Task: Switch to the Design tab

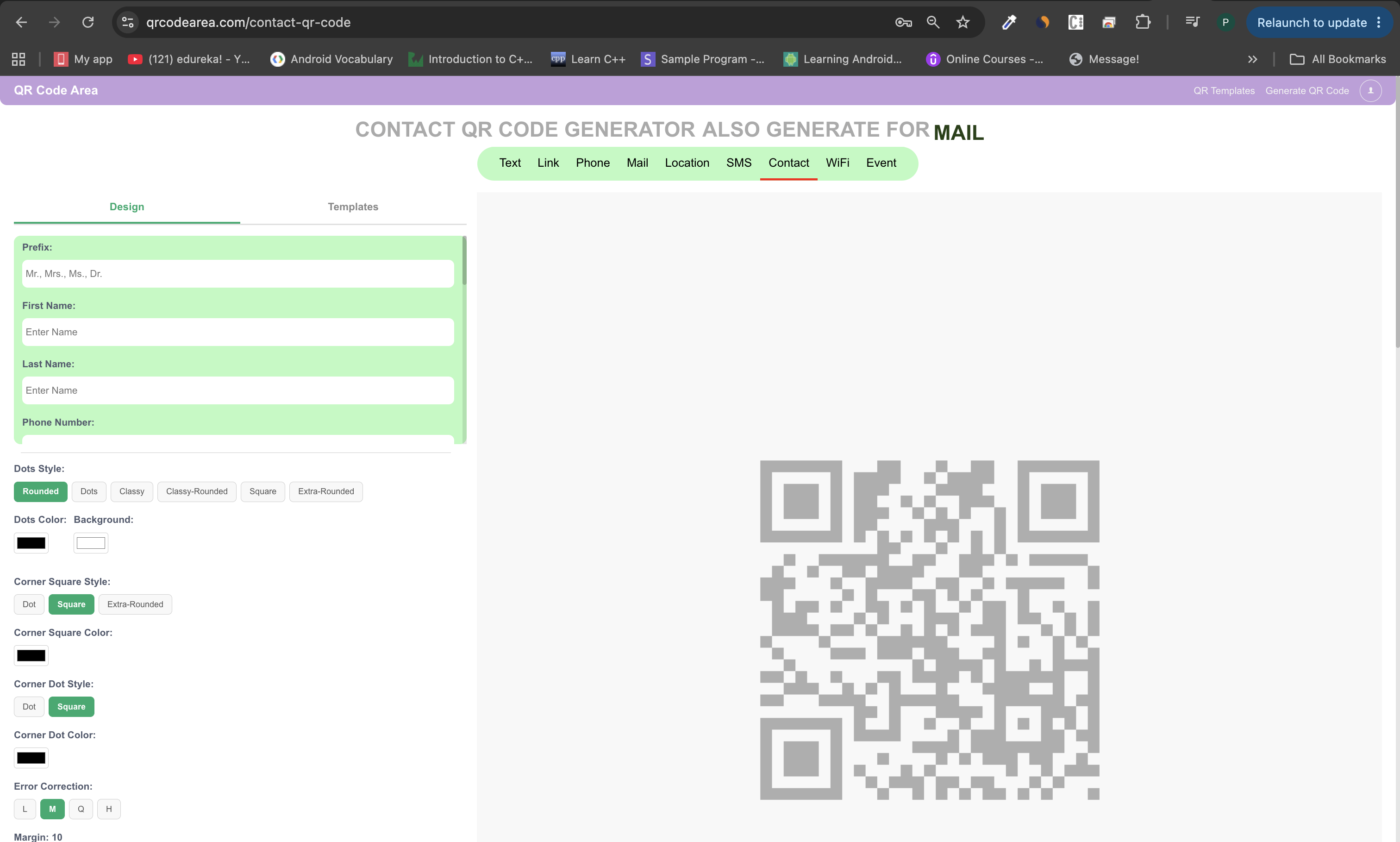Action: pos(127,207)
